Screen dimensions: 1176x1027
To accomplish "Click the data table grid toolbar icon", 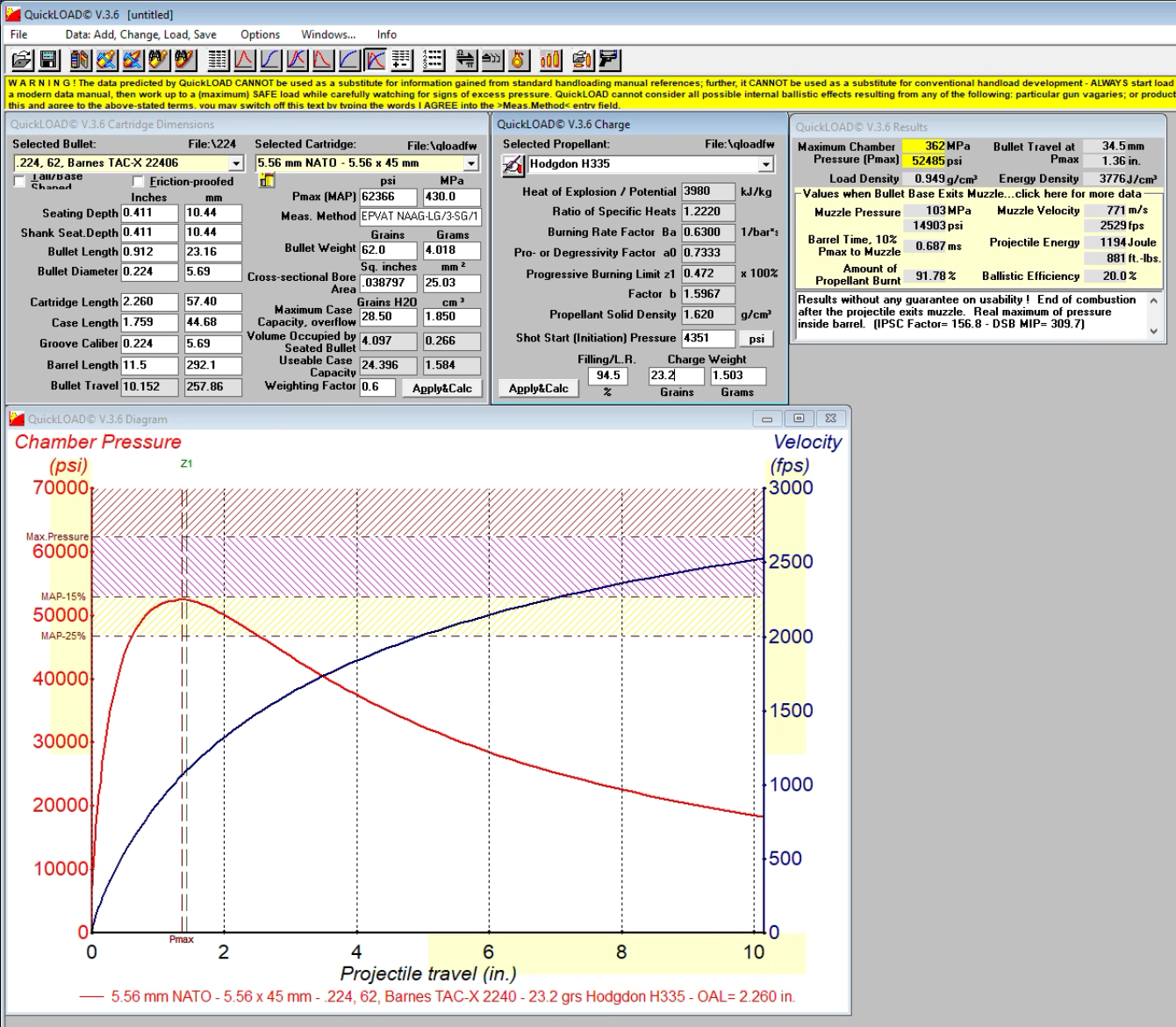I will [218, 60].
